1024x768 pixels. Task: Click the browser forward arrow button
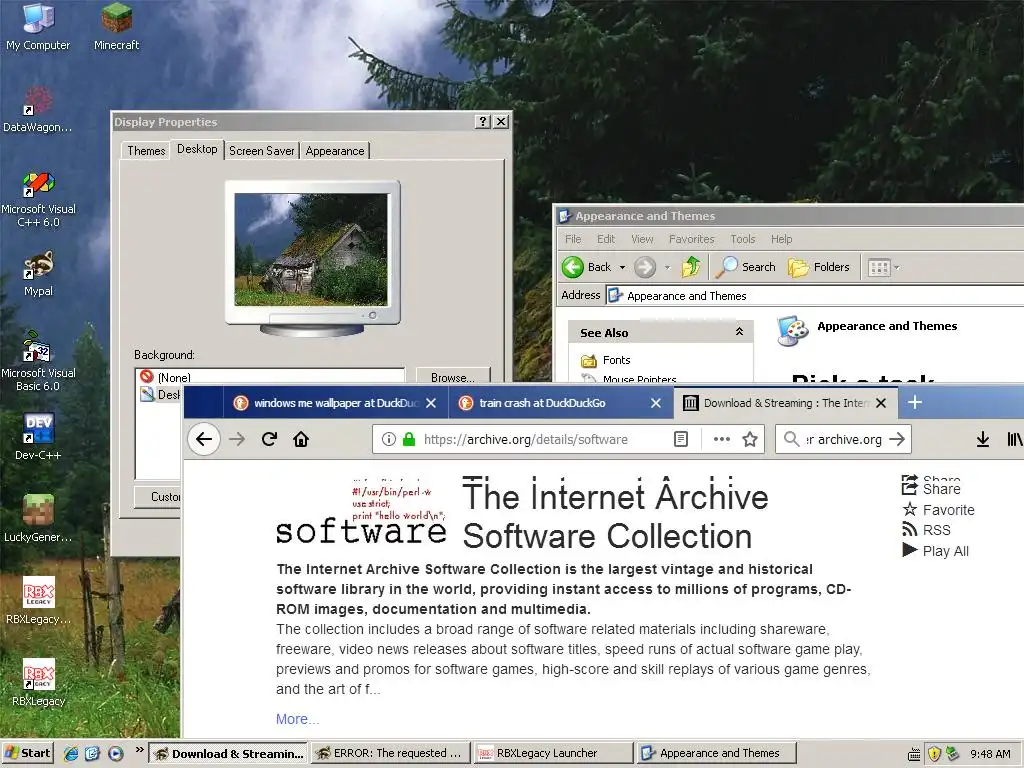237,439
